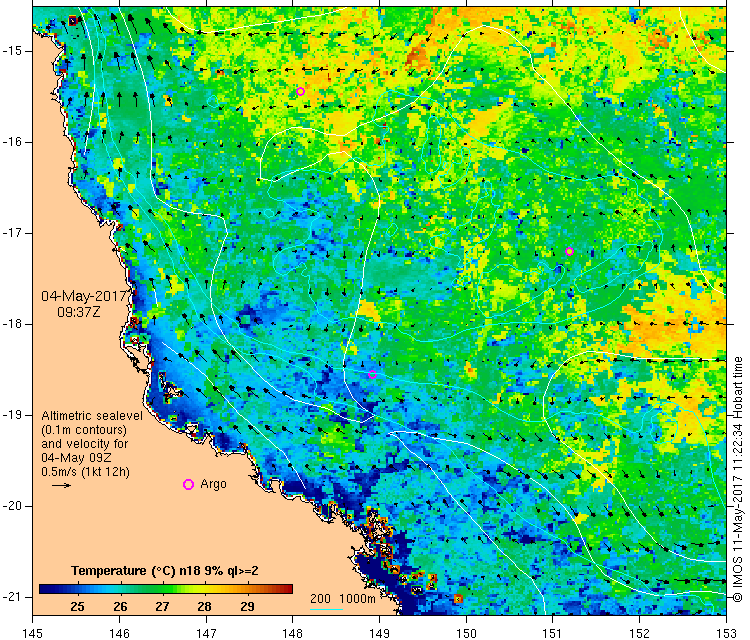Click the Argo legend circle marker
This screenshot has width=750, height=640.
(x=188, y=485)
